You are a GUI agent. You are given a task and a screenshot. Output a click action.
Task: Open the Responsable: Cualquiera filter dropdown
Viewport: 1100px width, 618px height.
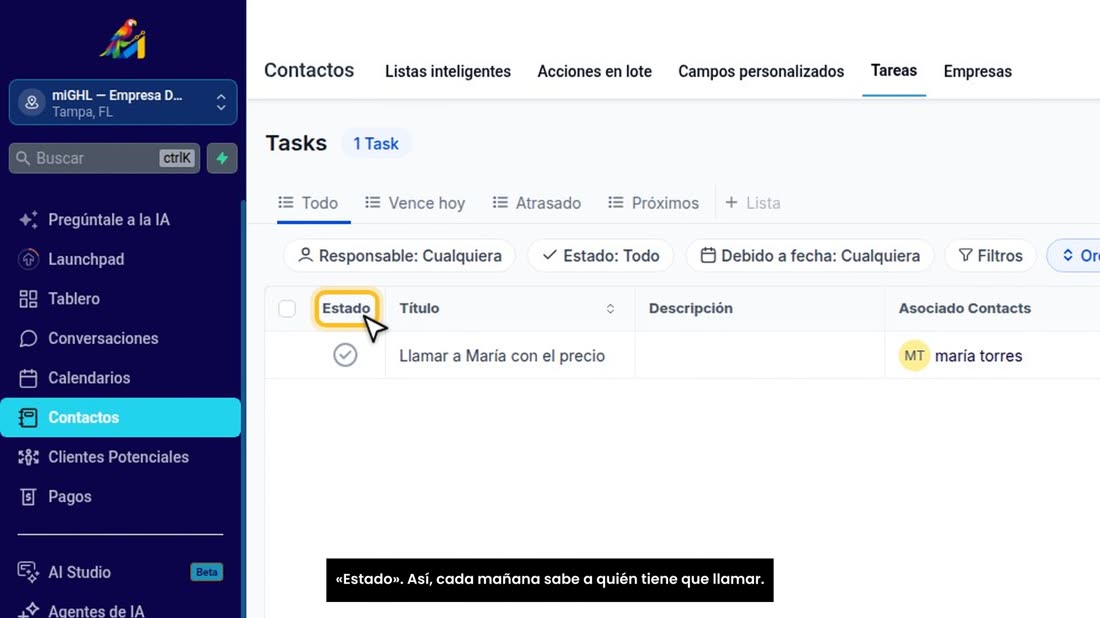pyautogui.click(x=400, y=256)
